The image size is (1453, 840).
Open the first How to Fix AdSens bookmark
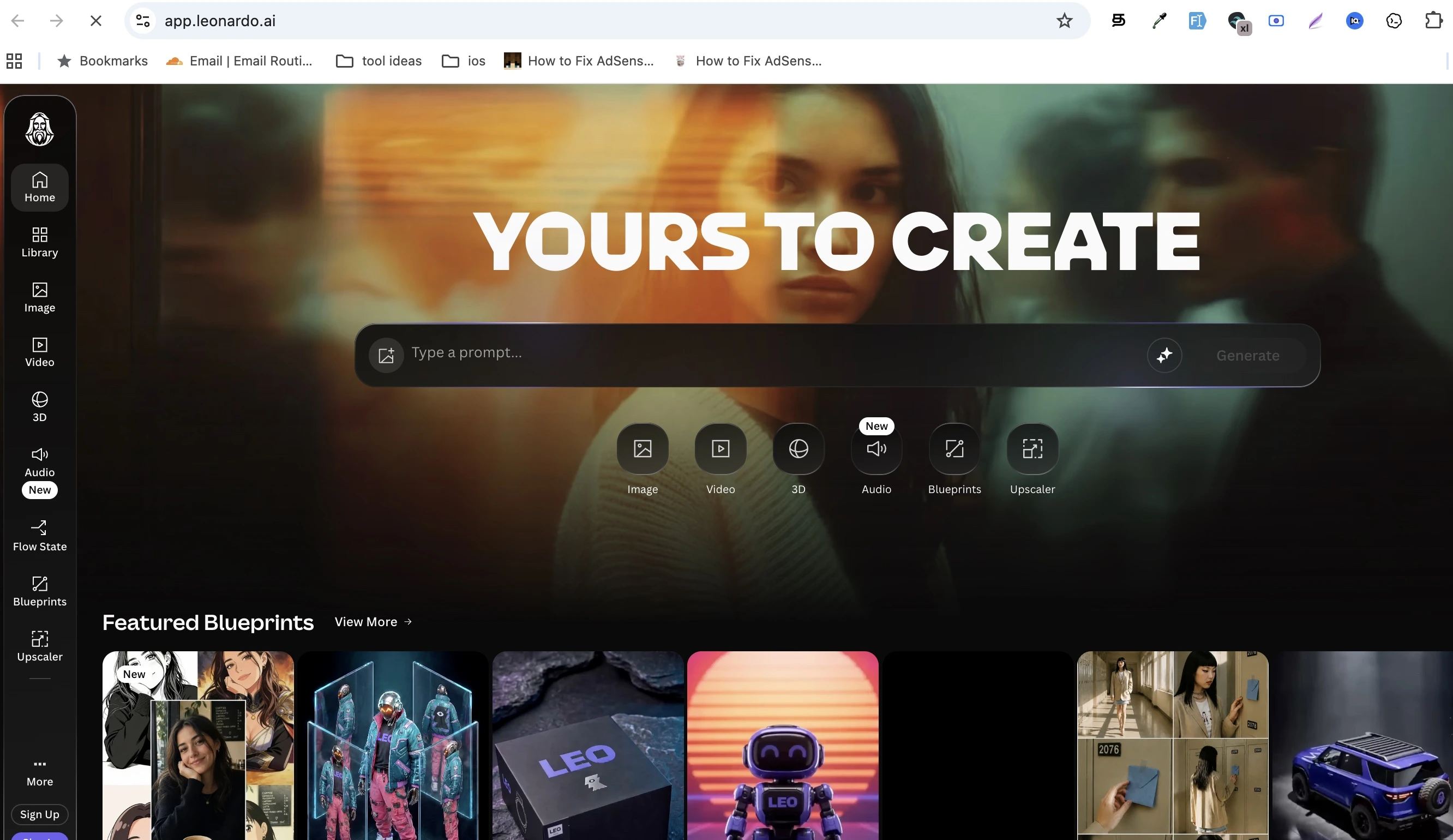pyautogui.click(x=579, y=61)
